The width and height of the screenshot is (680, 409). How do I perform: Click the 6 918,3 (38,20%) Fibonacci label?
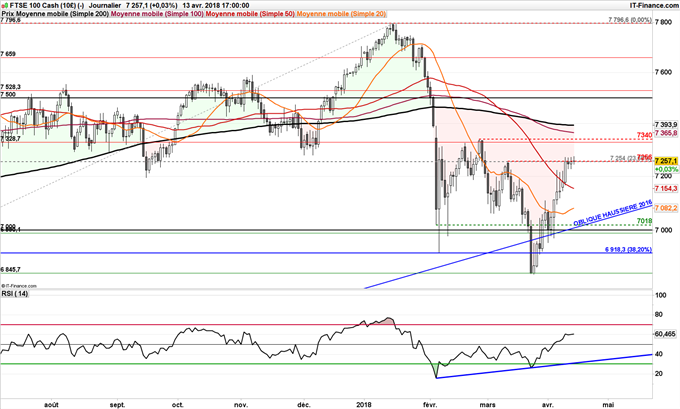point(628,250)
